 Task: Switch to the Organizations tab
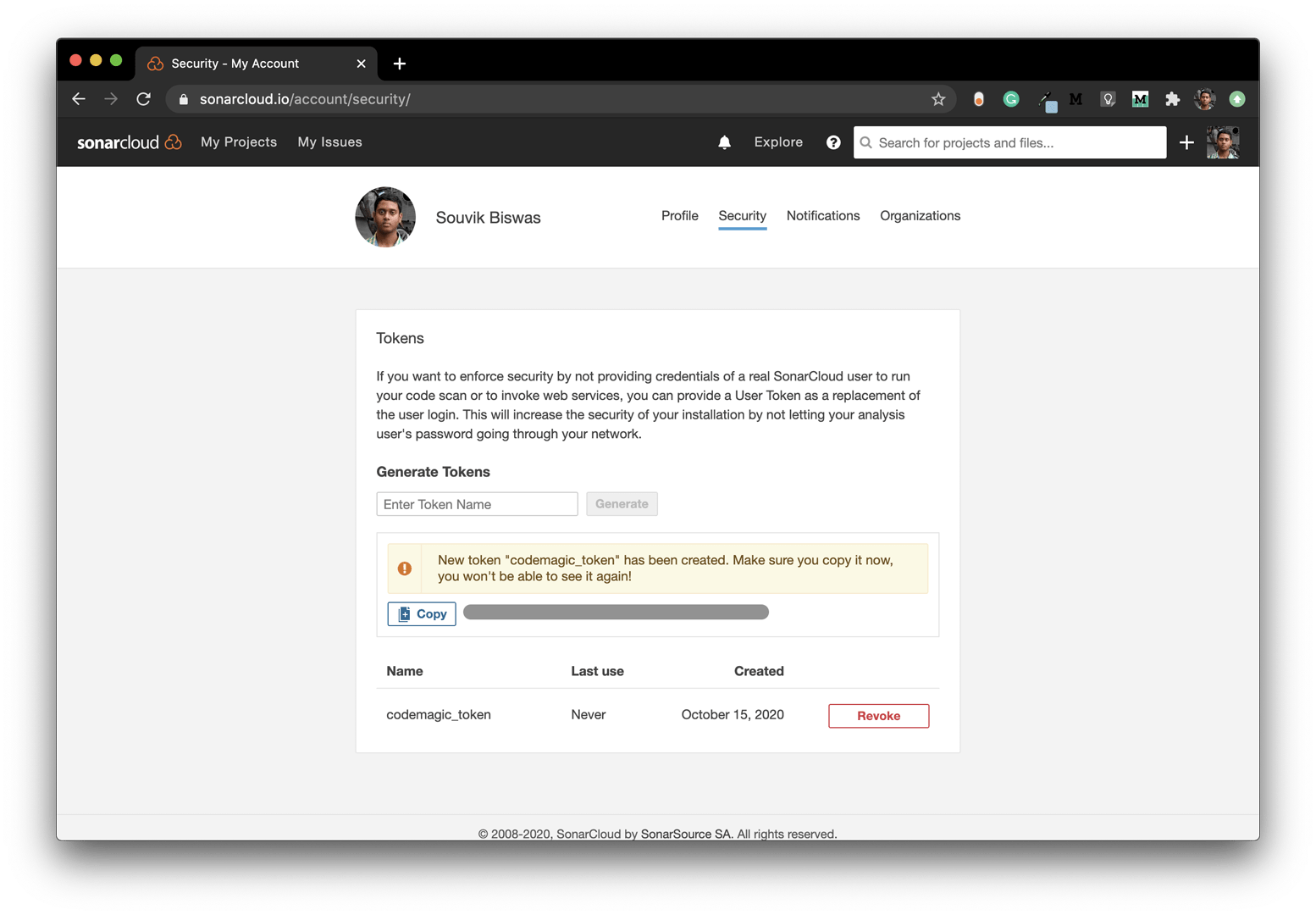tap(920, 215)
